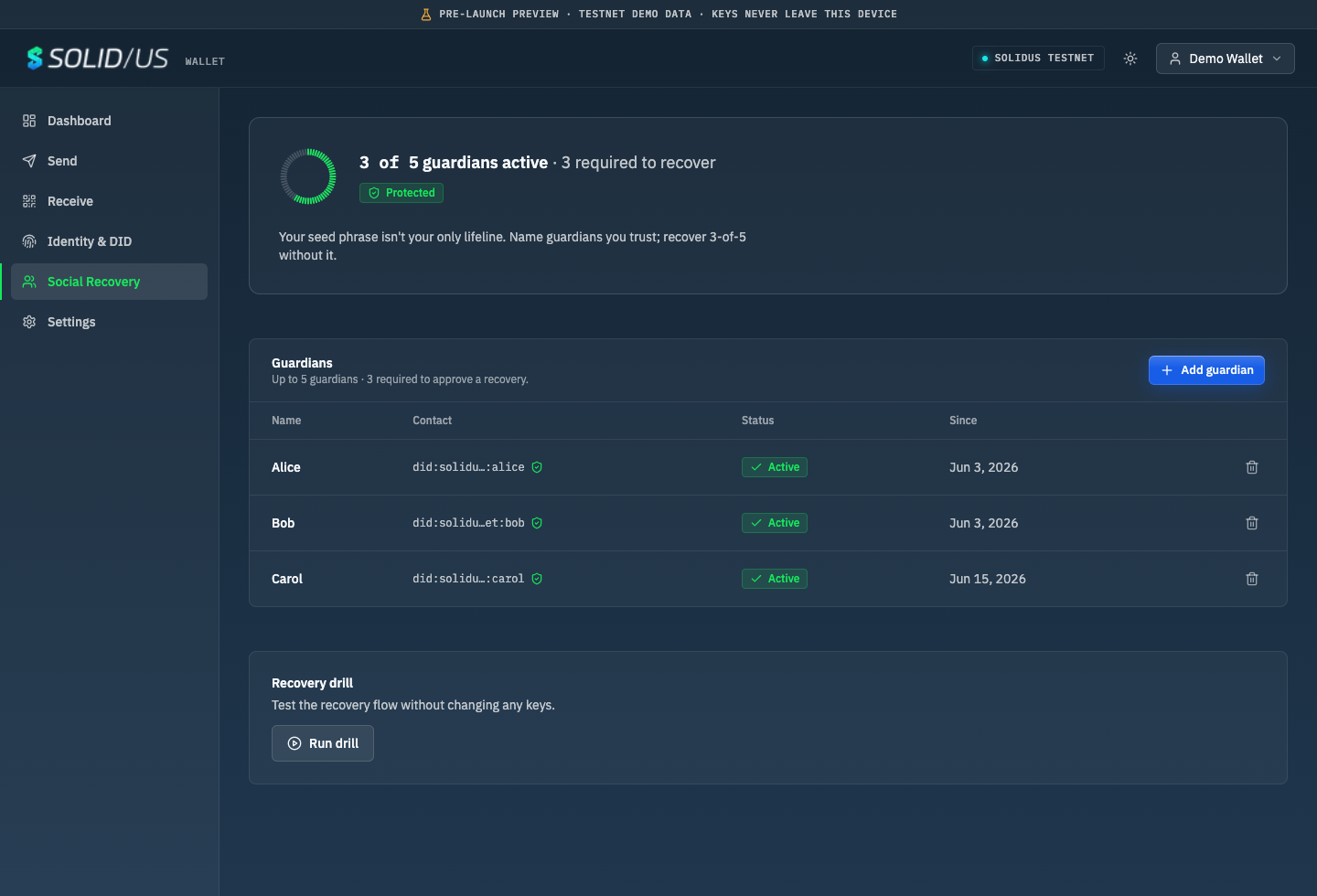The image size is (1317, 896).
Task: Click the guardian progress ring
Action: coord(308,176)
